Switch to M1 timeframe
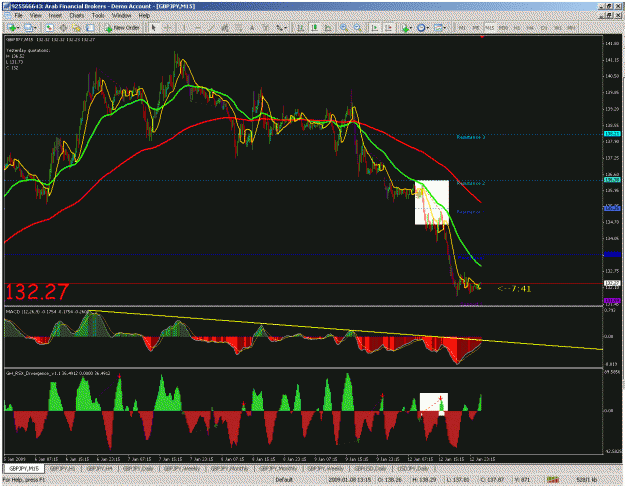The height and width of the screenshot is (486, 625). tap(462, 28)
